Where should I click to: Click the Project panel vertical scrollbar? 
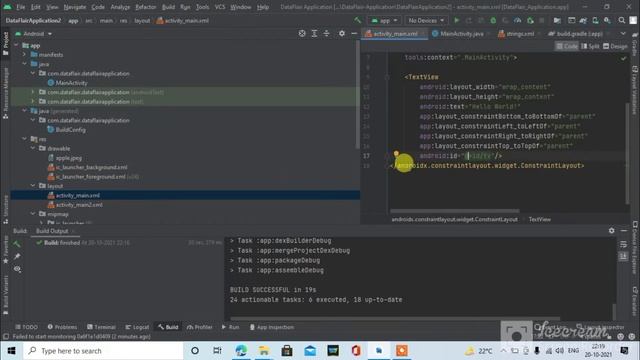(358, 94)
